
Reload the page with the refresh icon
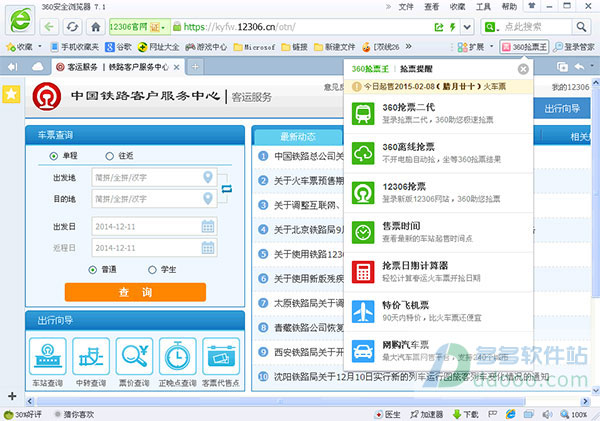point(72,27)
